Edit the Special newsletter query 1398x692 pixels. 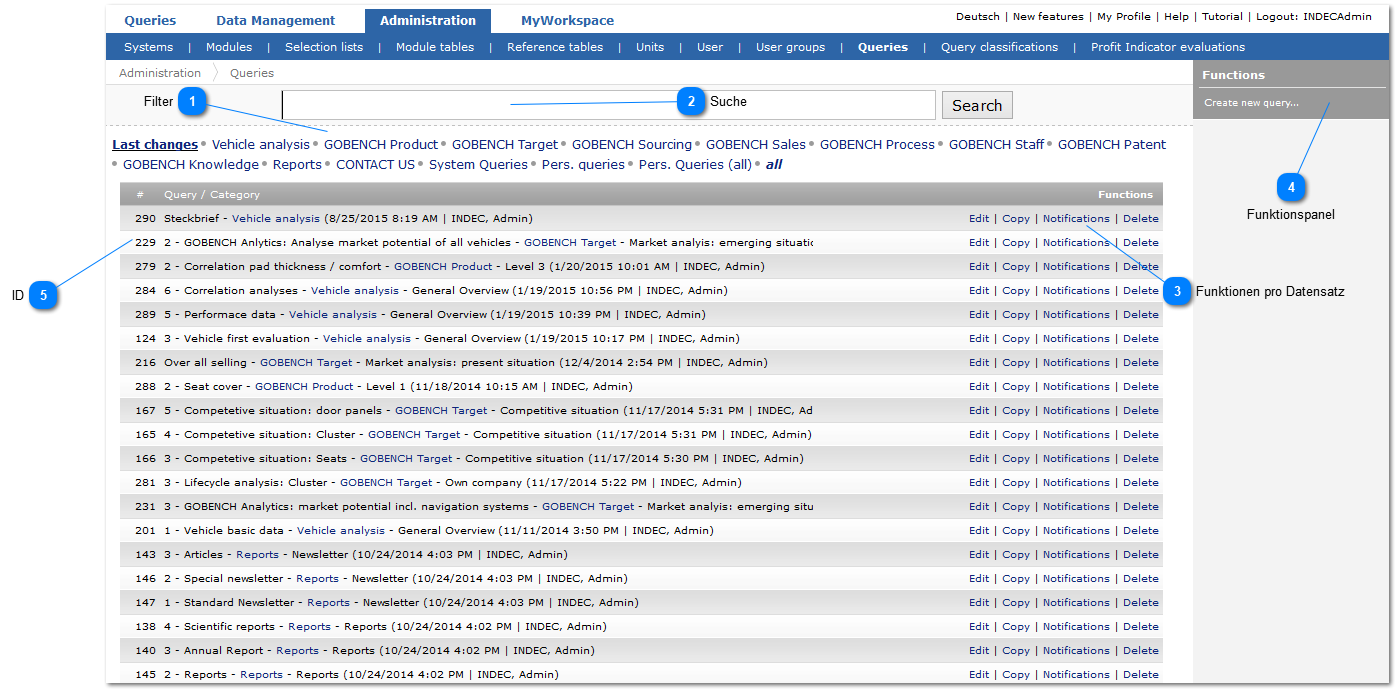coord(979,579)
